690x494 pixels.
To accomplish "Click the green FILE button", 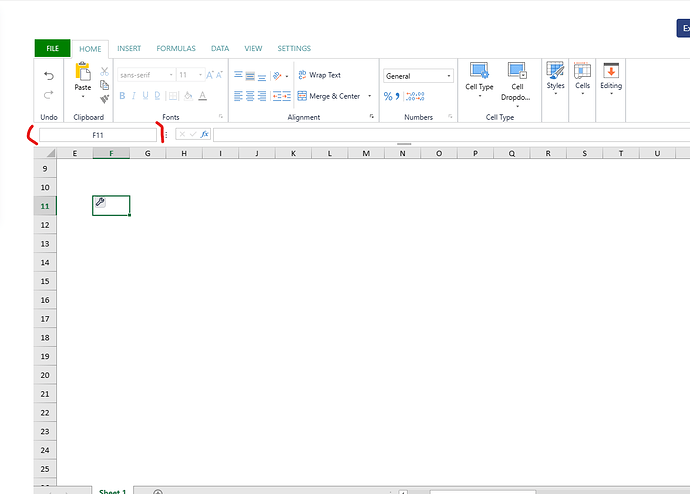I will (x=52, y=48).
